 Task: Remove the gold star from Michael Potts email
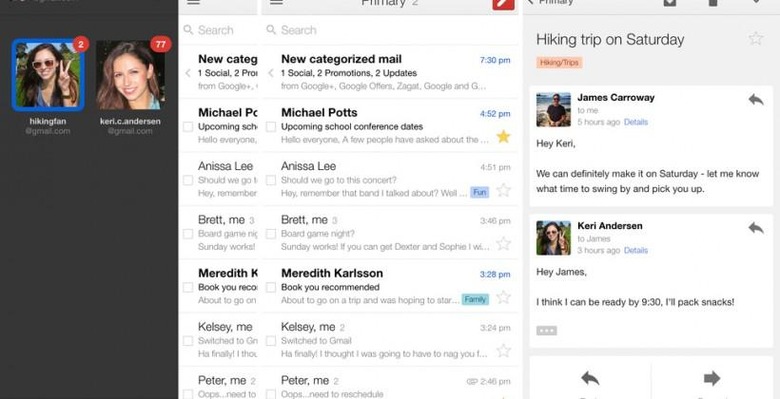point(503,136)
